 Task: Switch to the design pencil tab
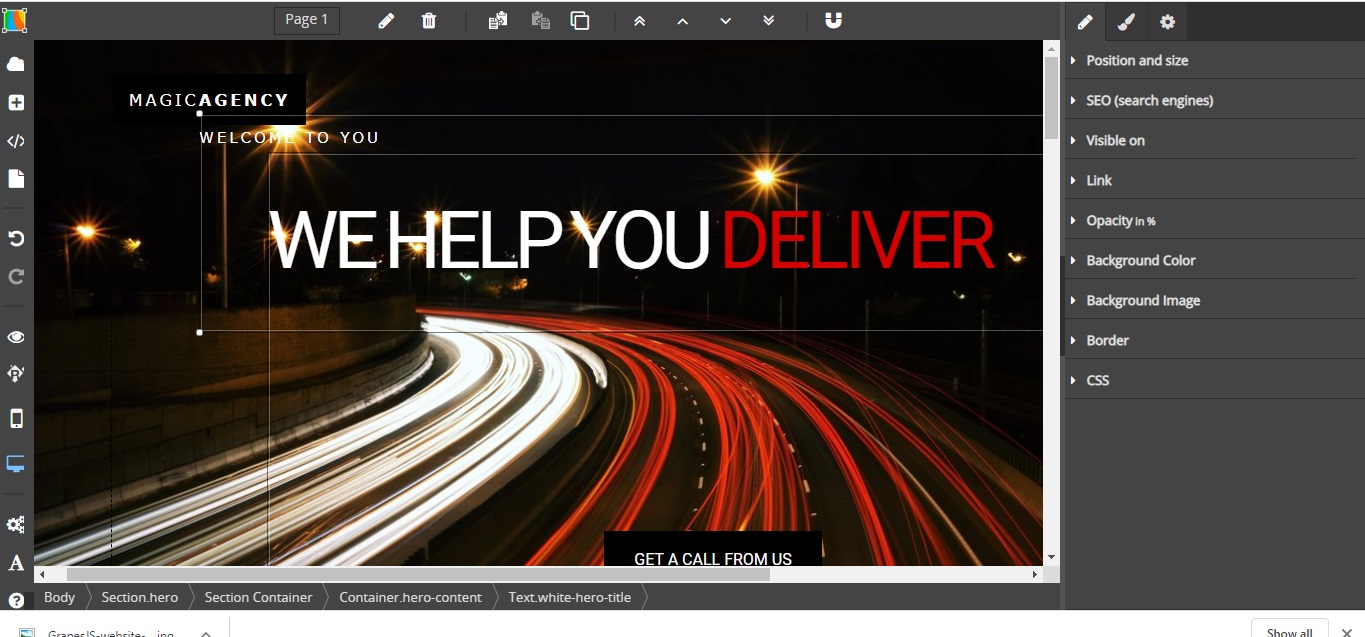point(1085,22)
